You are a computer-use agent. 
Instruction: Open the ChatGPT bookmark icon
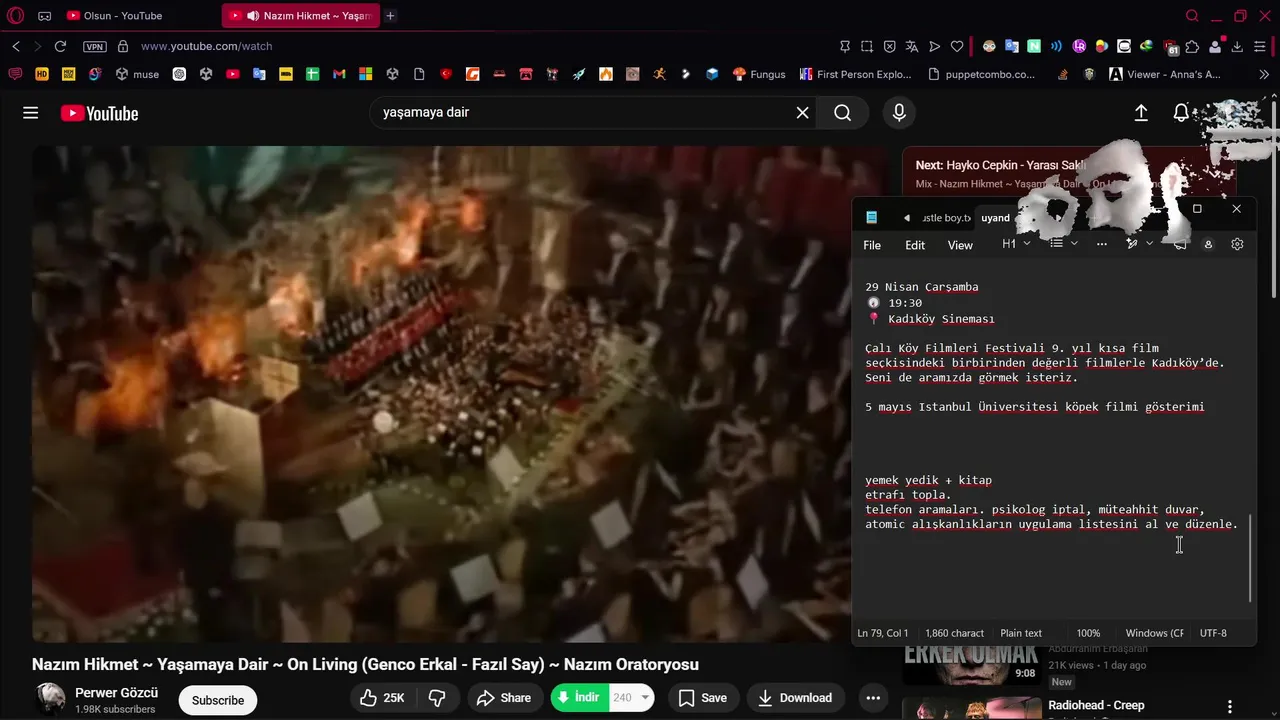coord(179,74)
